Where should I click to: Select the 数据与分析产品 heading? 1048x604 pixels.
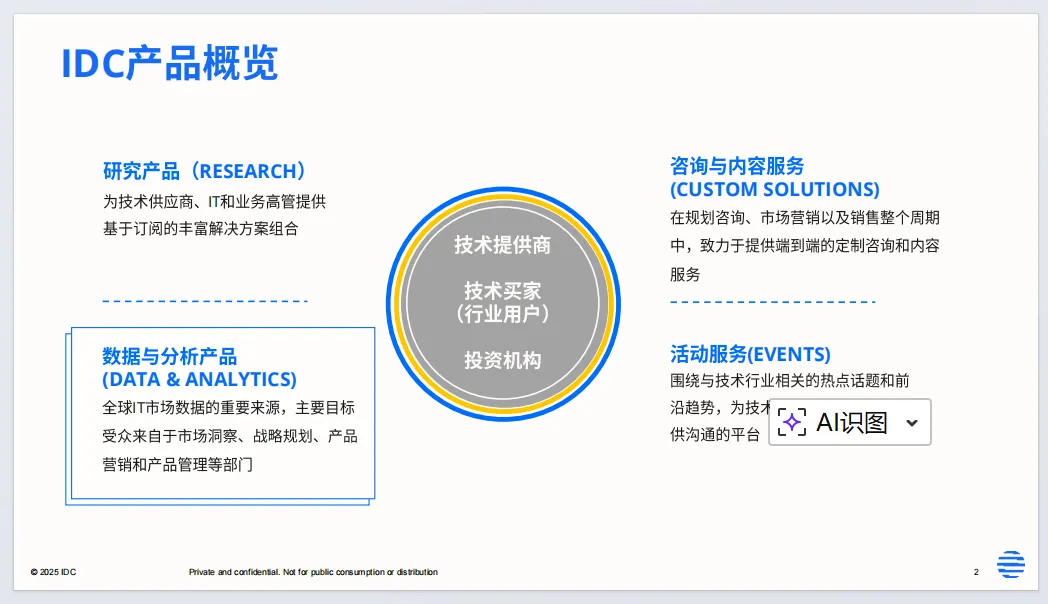click(x=170, y=356)
